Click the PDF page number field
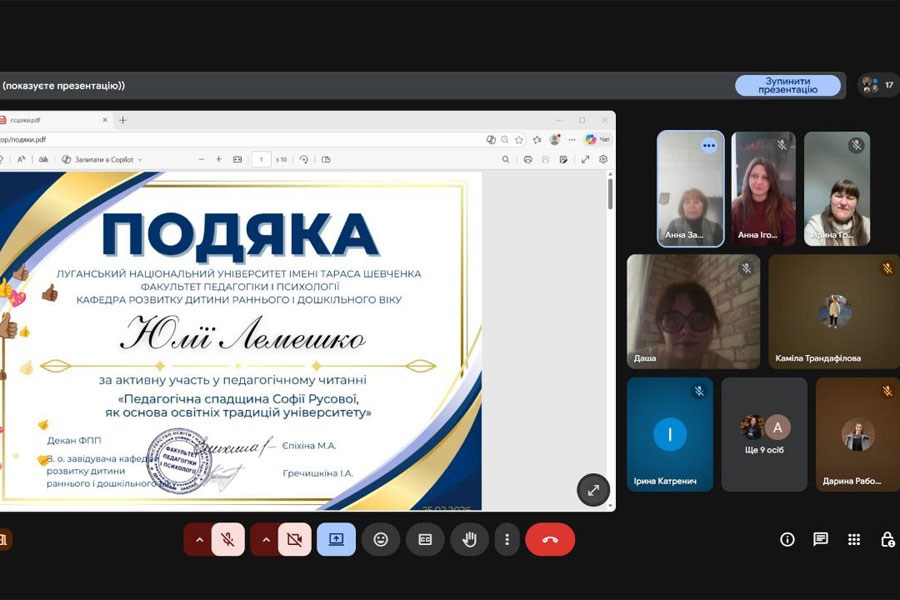 coord(261,159)
